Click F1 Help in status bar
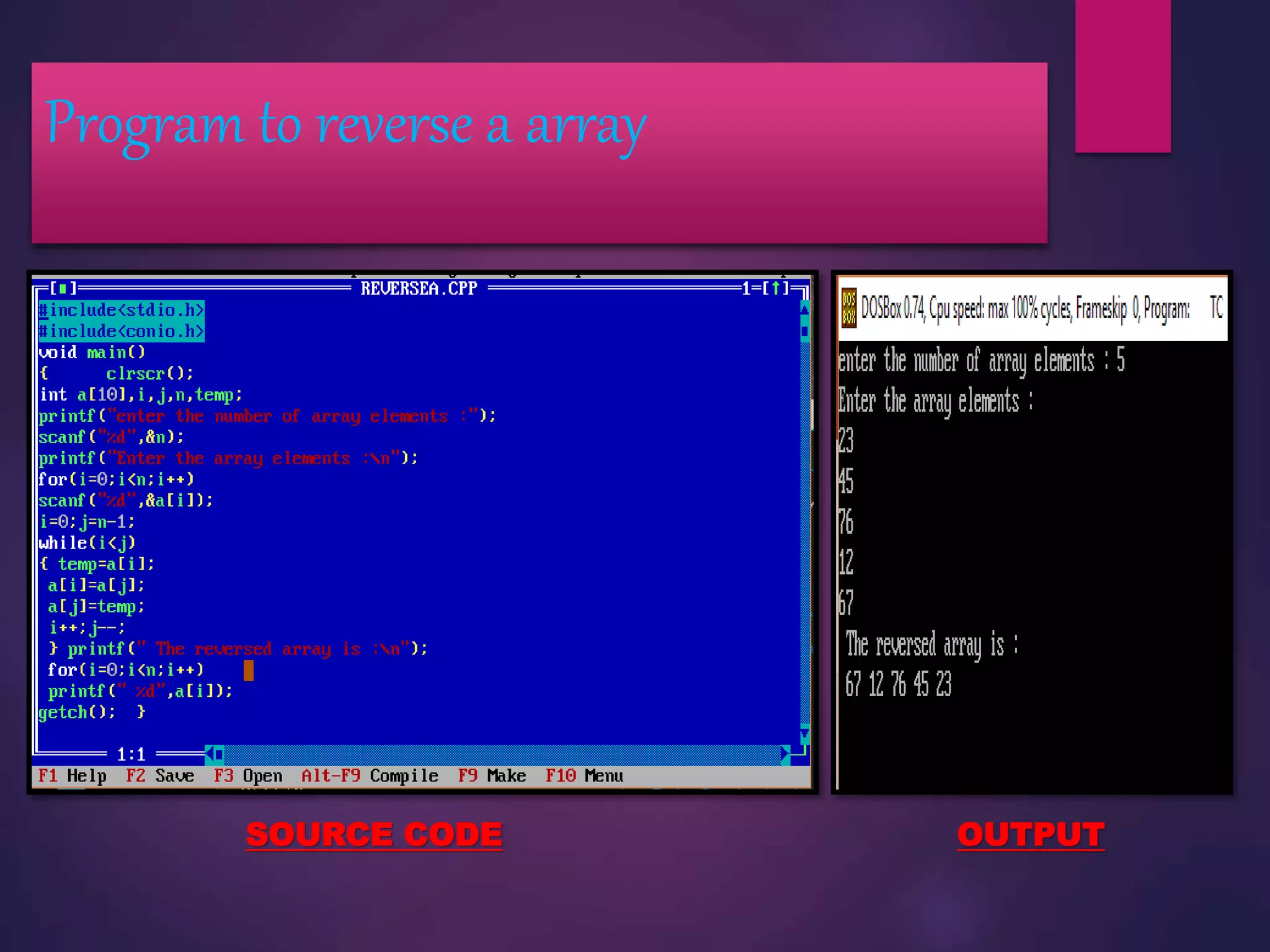The height and width of the screenshot is (952, 1270). coord(73,776)
